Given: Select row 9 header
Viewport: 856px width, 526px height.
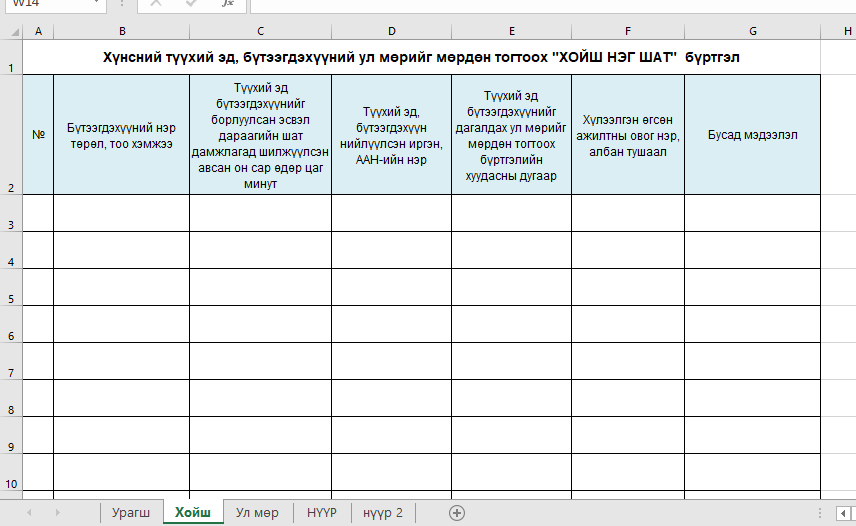Looking at the screenshot, I should [x=11, y=435].
